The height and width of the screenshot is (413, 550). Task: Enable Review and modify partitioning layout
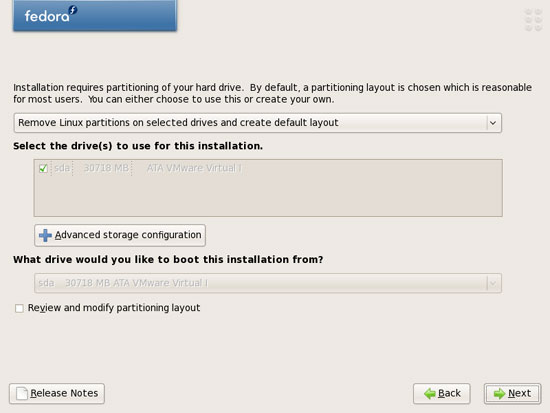[19, 308]
